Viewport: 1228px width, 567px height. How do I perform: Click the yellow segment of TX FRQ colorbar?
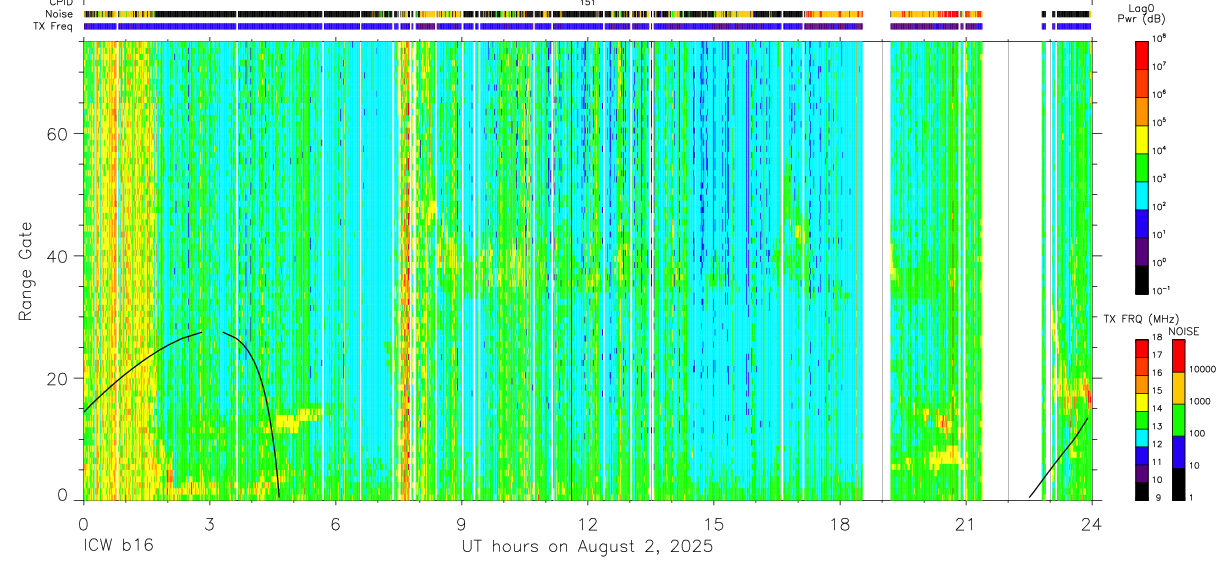click(1142, 402)
